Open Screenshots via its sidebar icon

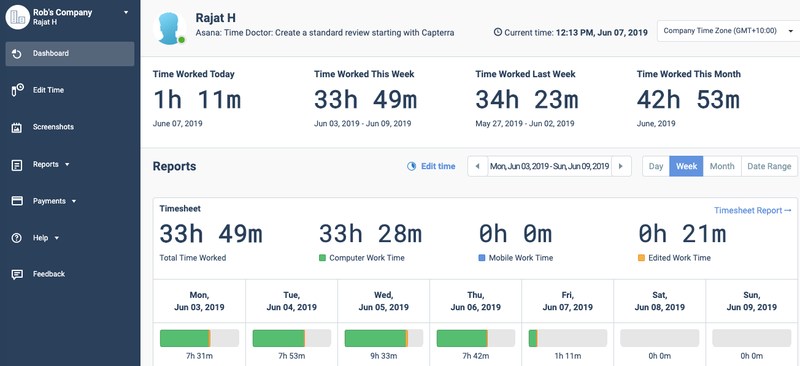[17, 128]
